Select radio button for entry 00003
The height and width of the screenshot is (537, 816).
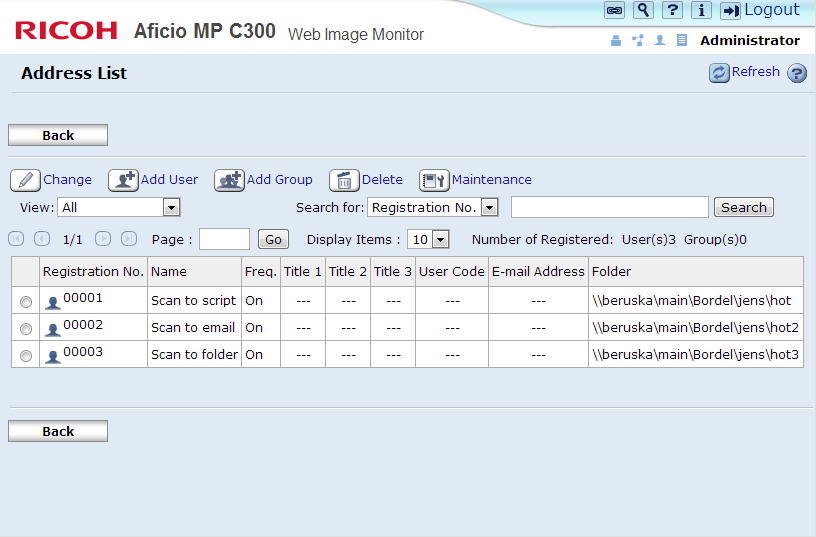point(26,356)
